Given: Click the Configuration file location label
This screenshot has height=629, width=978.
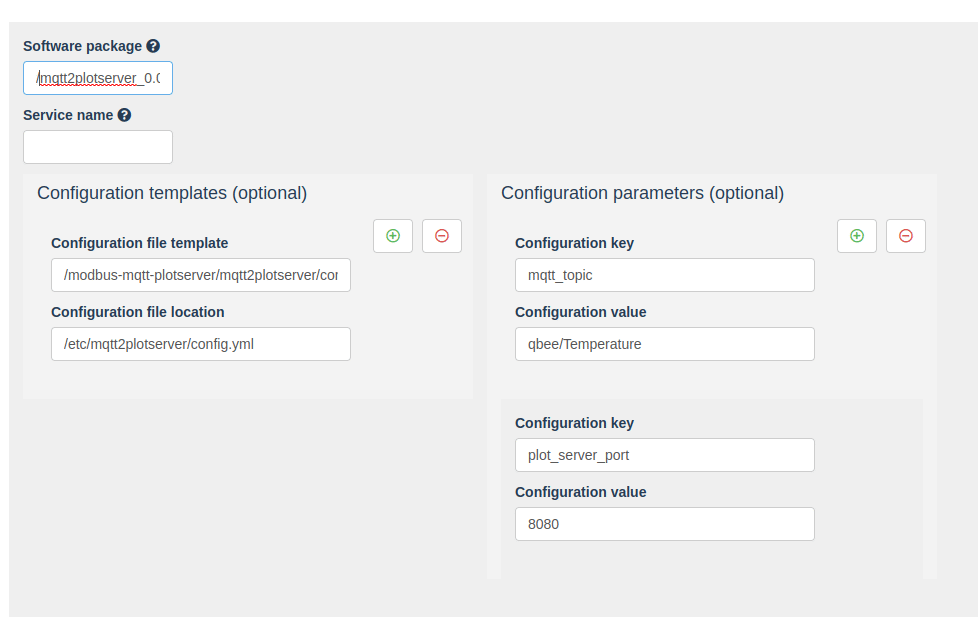Looking at the screenshot, I should click(x=137, y=311).
